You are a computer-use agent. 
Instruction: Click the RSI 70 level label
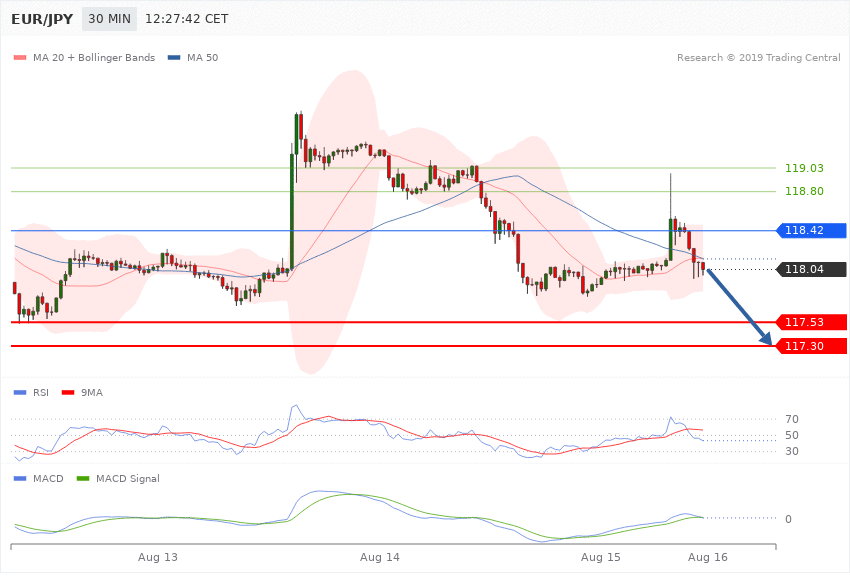pyautogui.click(x=791, y=419)
